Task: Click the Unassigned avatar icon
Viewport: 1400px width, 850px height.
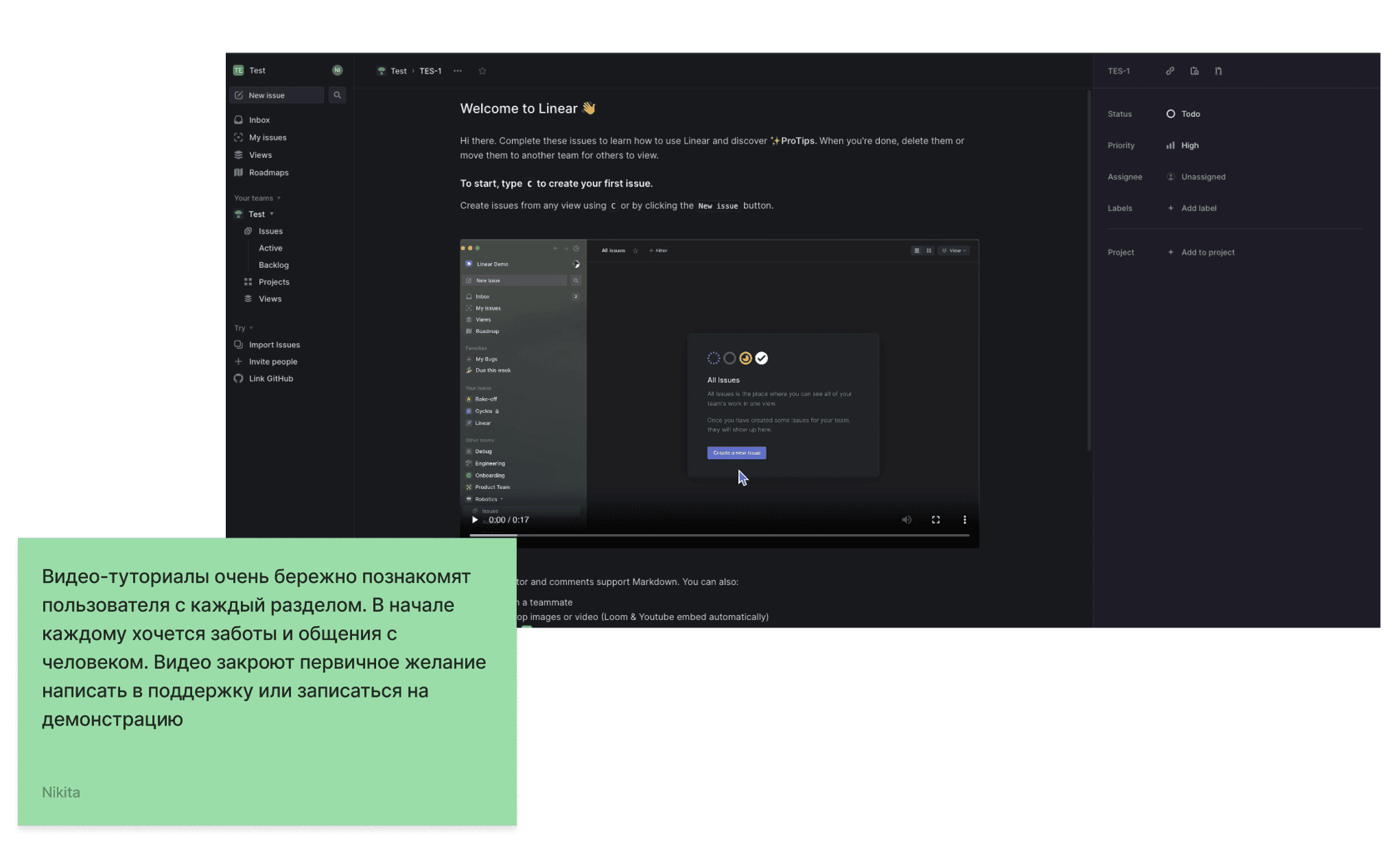Action: (x=1171, y=177)
